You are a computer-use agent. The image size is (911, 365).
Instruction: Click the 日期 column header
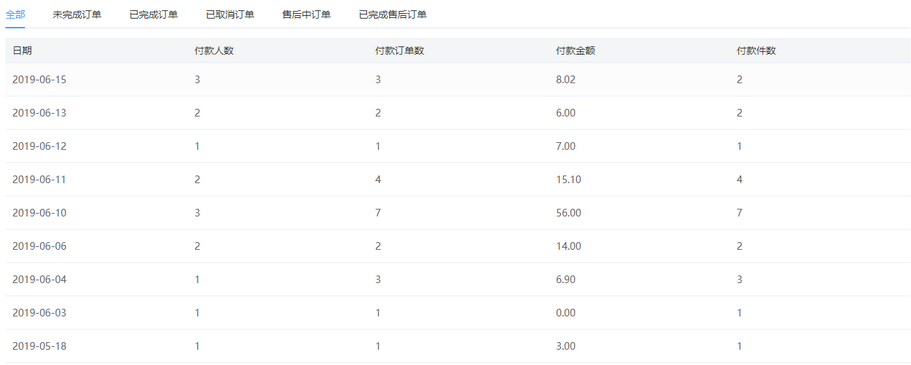22,51
